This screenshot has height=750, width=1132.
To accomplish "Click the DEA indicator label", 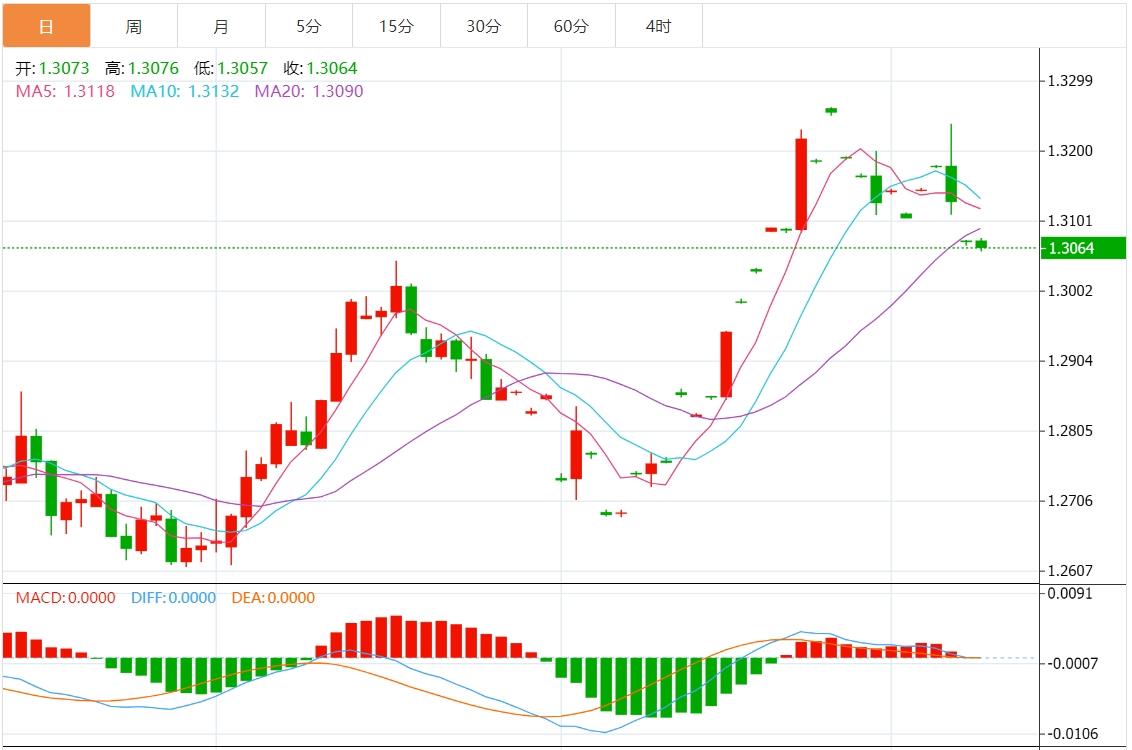I will (273, 598).
